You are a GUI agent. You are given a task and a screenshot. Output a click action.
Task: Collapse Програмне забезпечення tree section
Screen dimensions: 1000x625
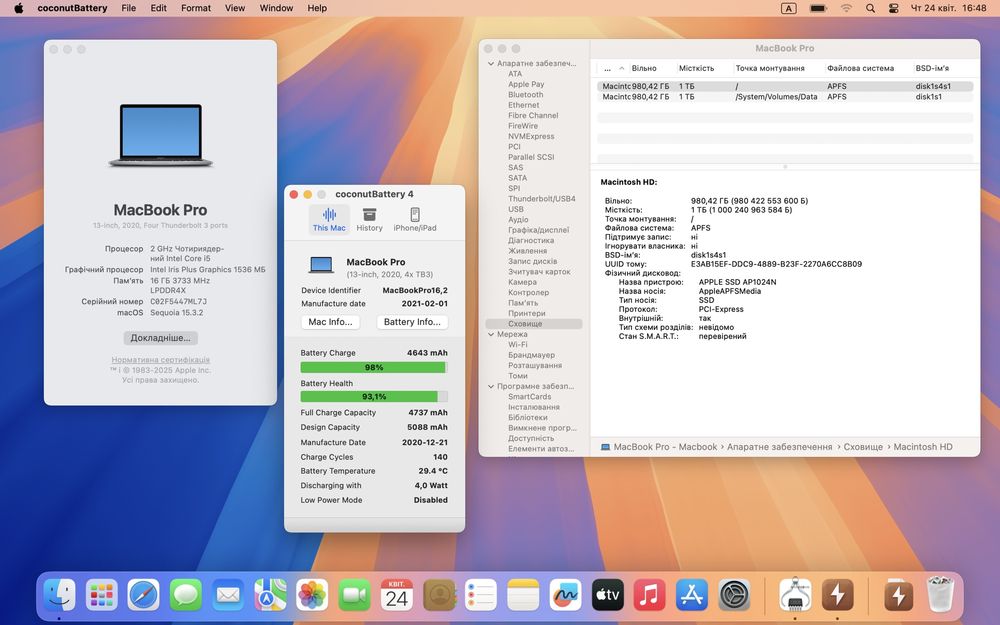[491, 386]
